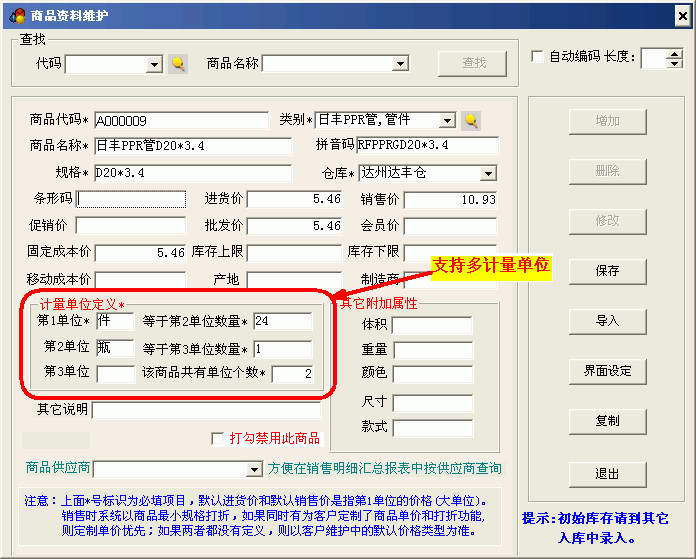Click the 其它说明 input field
Image resolution: width=696 pixels, height=559 pixels.
coord(206,410)
